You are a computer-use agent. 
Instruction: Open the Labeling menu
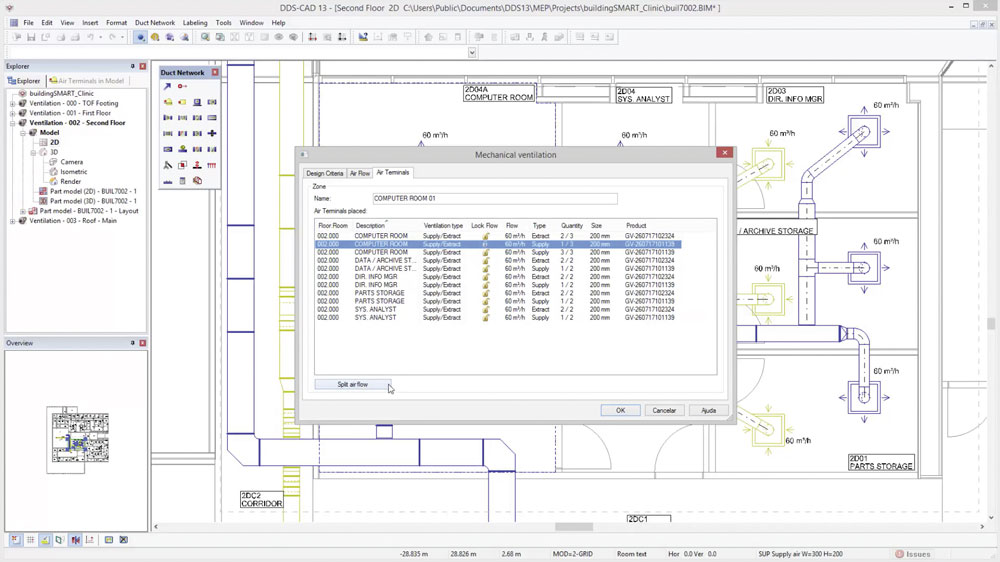[195, 22]
